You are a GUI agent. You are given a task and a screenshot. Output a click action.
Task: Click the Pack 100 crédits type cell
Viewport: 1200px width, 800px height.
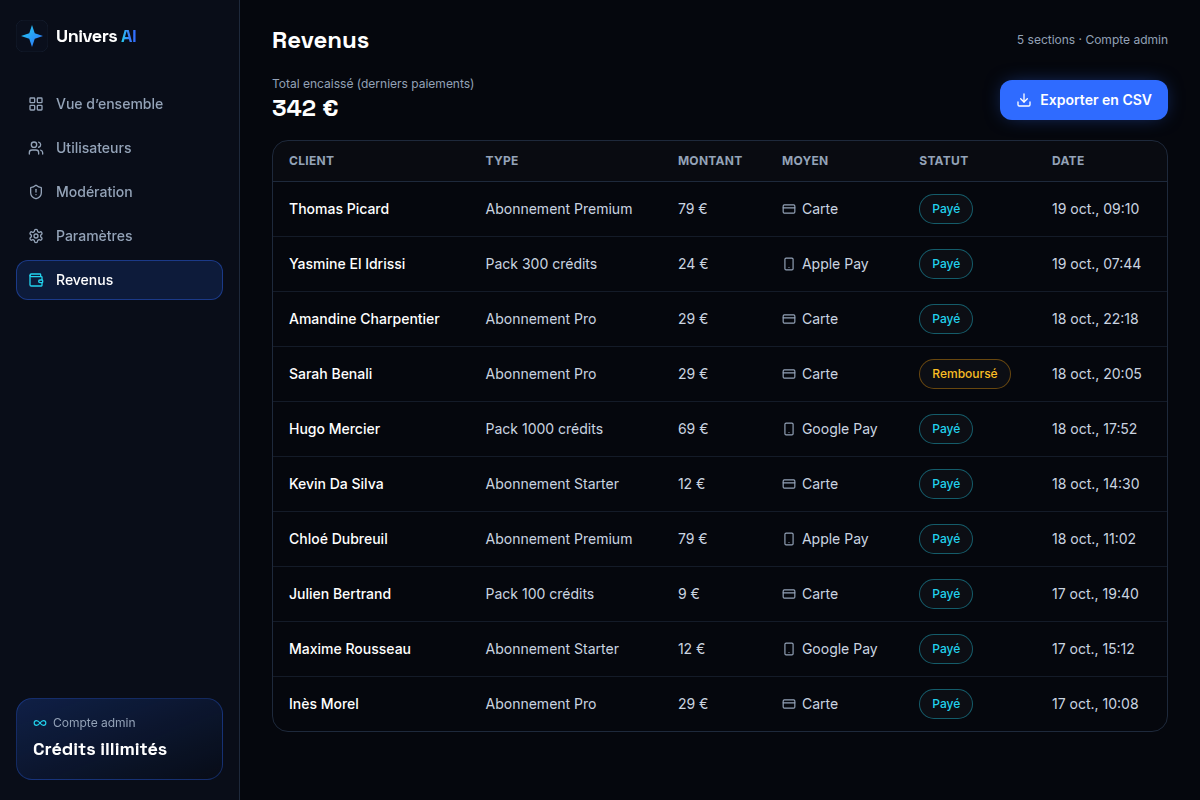point(540,594)
